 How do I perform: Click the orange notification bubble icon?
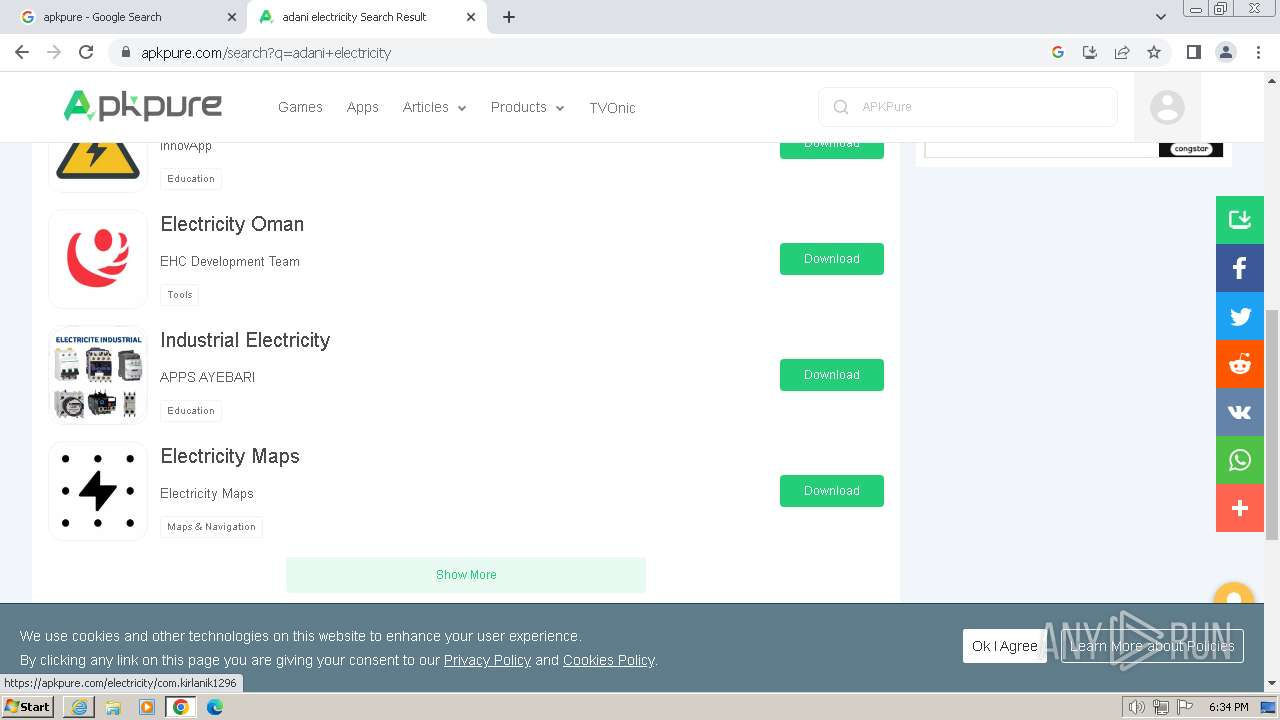click(x=1234, y=593)
